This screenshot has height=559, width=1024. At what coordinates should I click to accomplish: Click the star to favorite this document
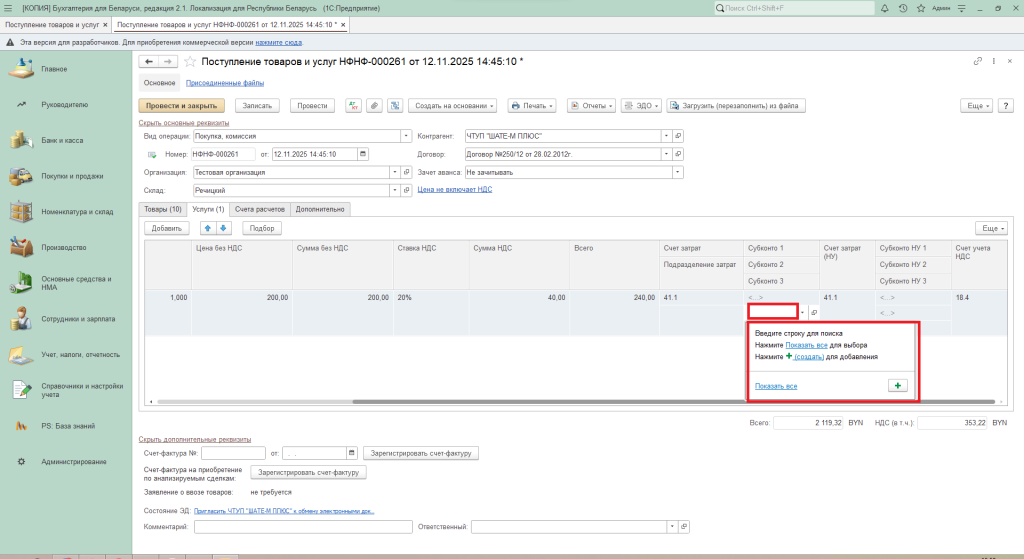[x=189, y=62]
